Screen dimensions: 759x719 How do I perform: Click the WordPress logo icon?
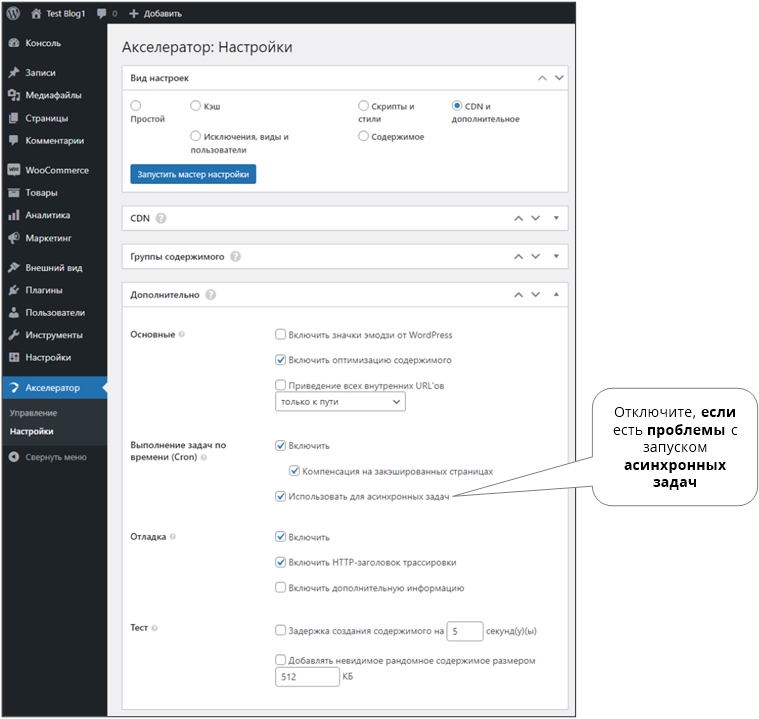coord(13,14)
